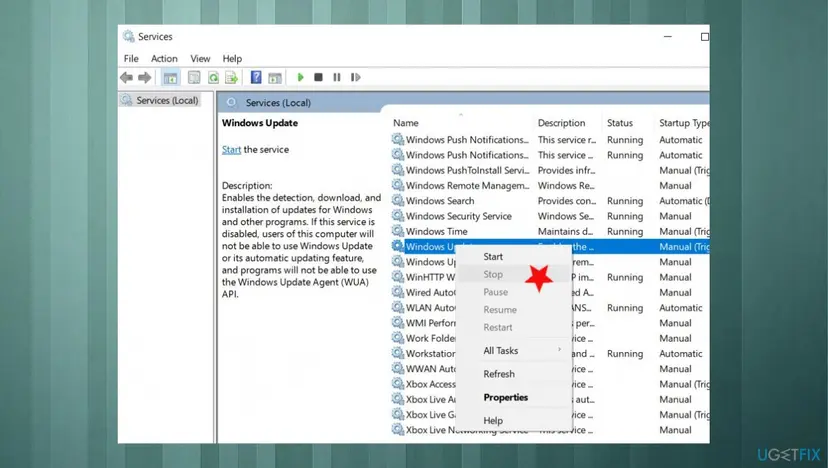Click the gear icon of Windows PushToInstall
Screen dimensions: 828x468
pos(398,170)
